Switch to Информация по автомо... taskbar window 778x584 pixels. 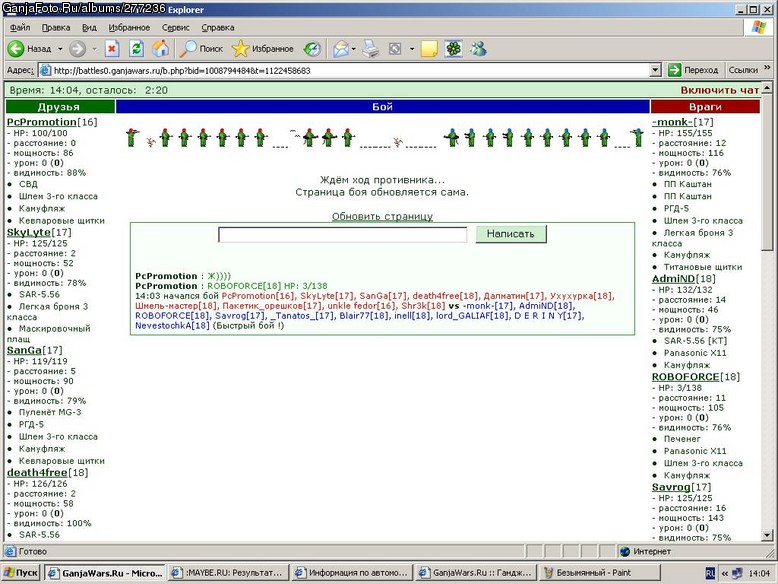click(x=352, y=573)
